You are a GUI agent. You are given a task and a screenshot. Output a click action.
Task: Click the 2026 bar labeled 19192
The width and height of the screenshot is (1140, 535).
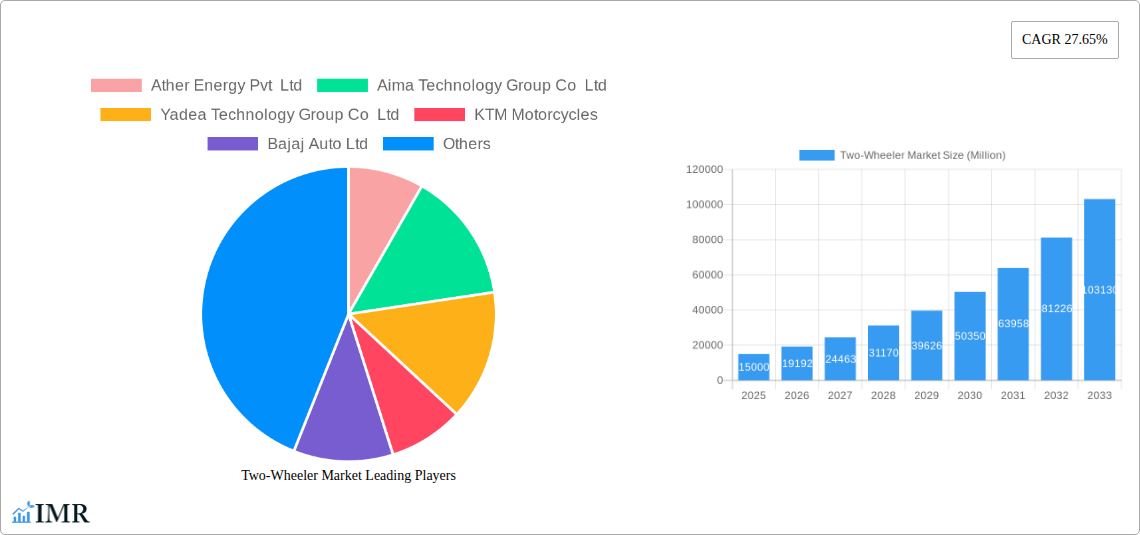point(797,363)
